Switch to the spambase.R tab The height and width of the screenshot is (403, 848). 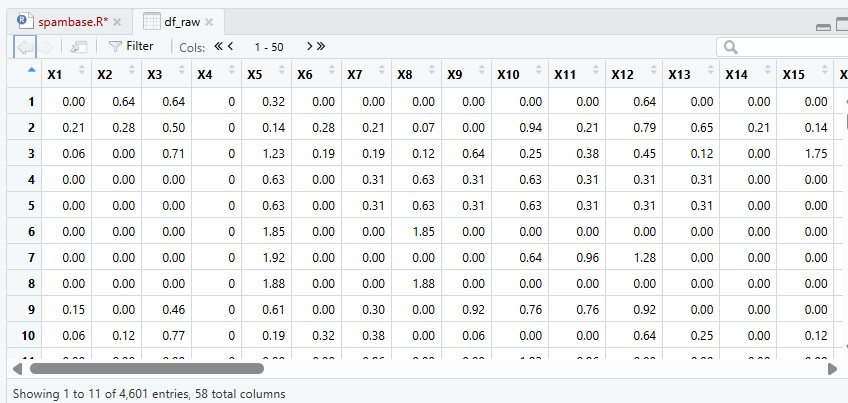(x=73, y=22)
